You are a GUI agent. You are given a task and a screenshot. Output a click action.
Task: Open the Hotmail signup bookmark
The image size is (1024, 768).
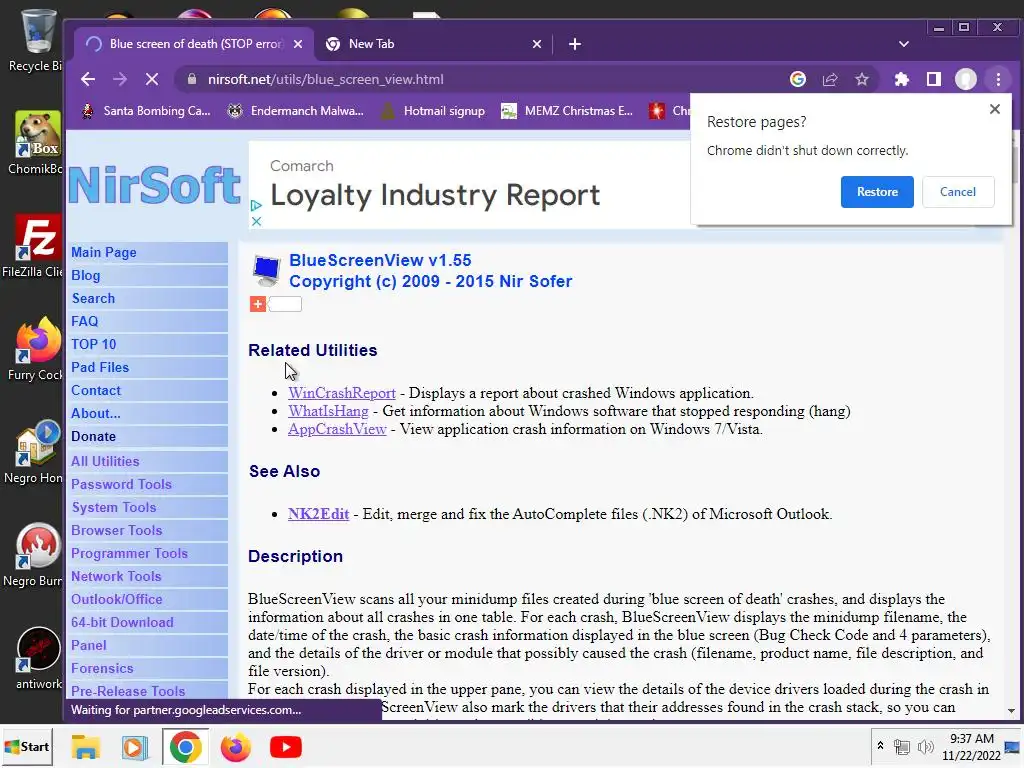[x=434, y=111]
